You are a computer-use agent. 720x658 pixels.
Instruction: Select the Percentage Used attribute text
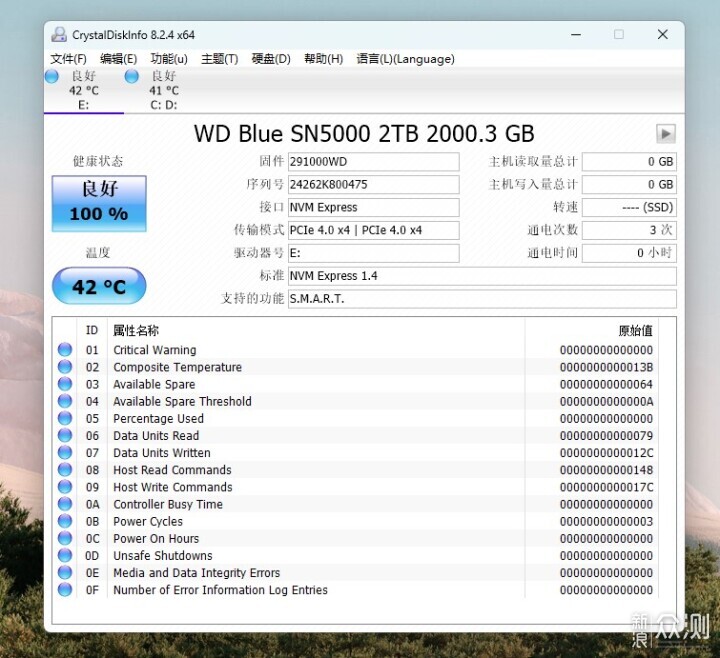(158, 418)
